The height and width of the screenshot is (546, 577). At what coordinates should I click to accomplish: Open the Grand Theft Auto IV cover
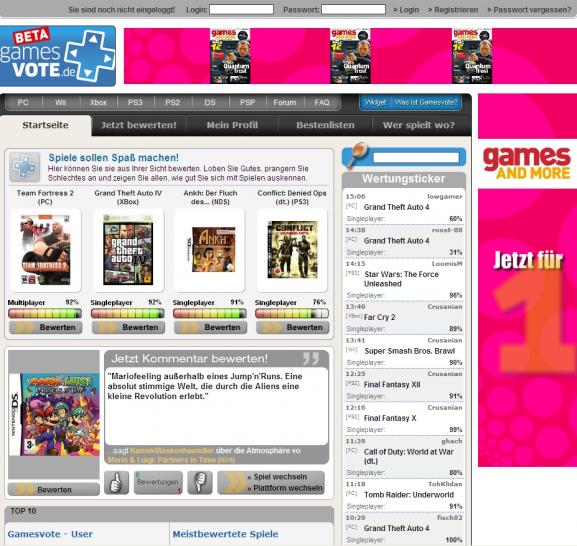tap(128, 250)
